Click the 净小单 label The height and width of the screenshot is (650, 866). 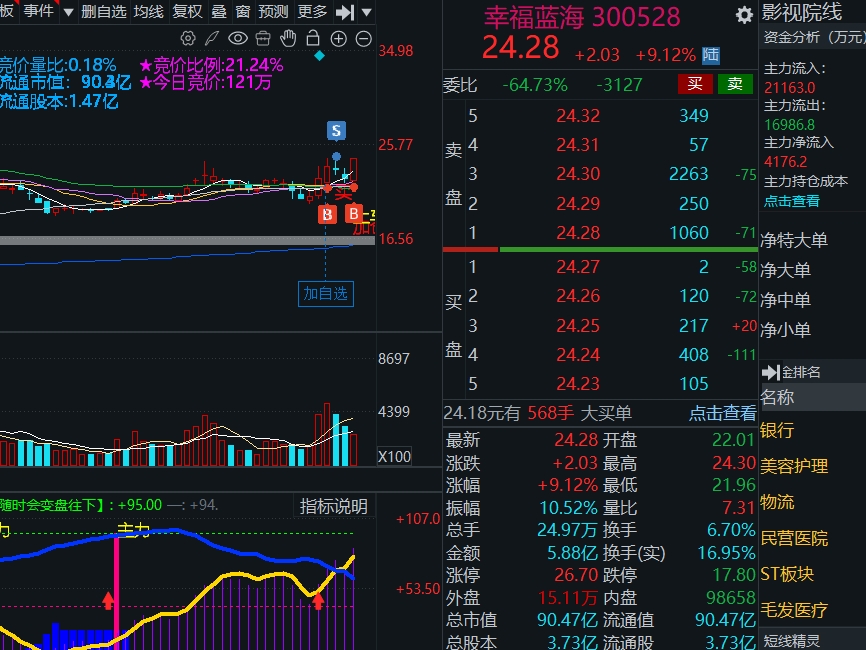785,330
